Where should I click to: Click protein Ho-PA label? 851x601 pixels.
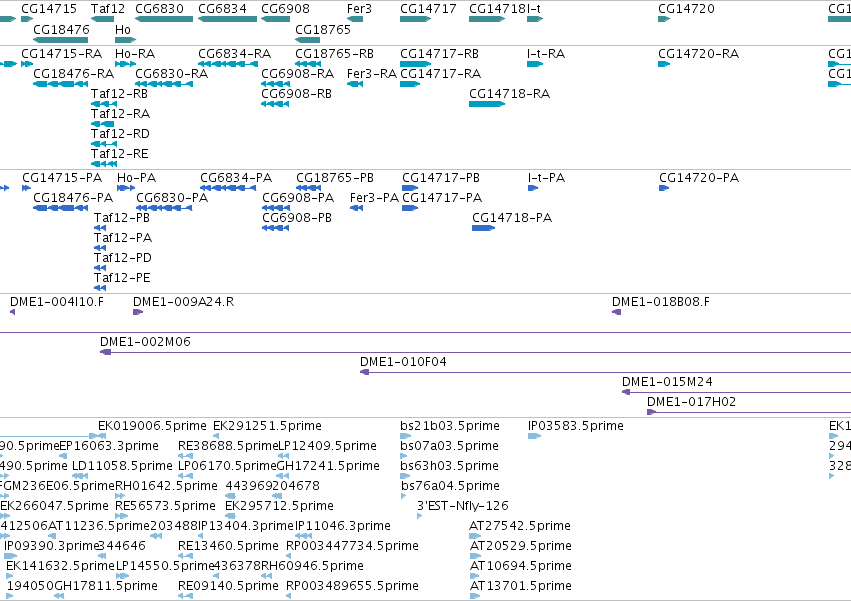136,178
